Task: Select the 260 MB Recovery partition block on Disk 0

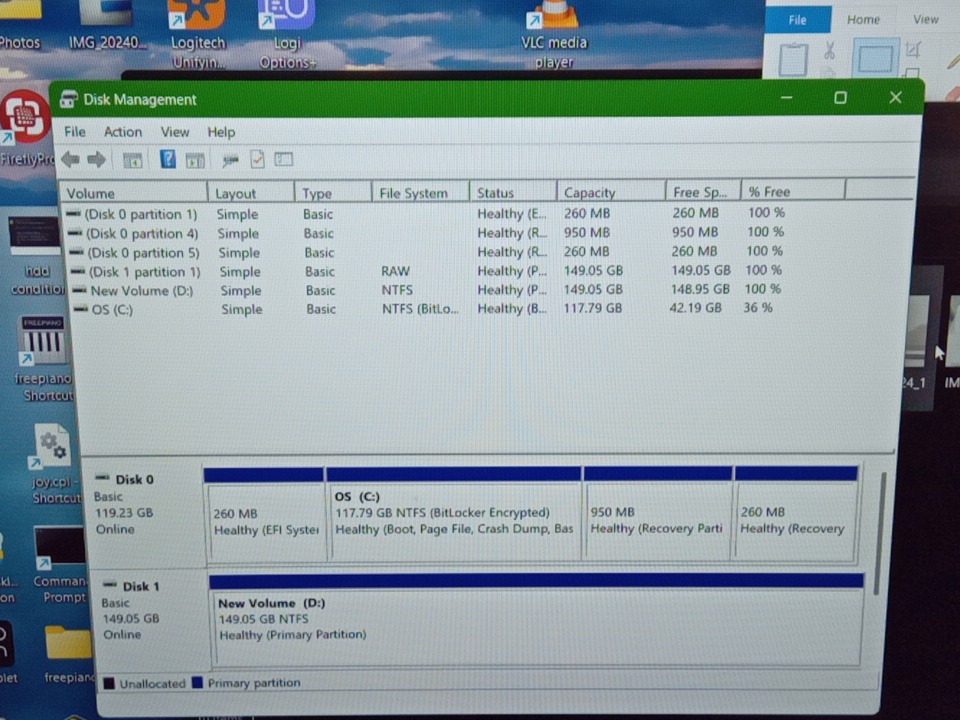Action: [x=795, y=512]
